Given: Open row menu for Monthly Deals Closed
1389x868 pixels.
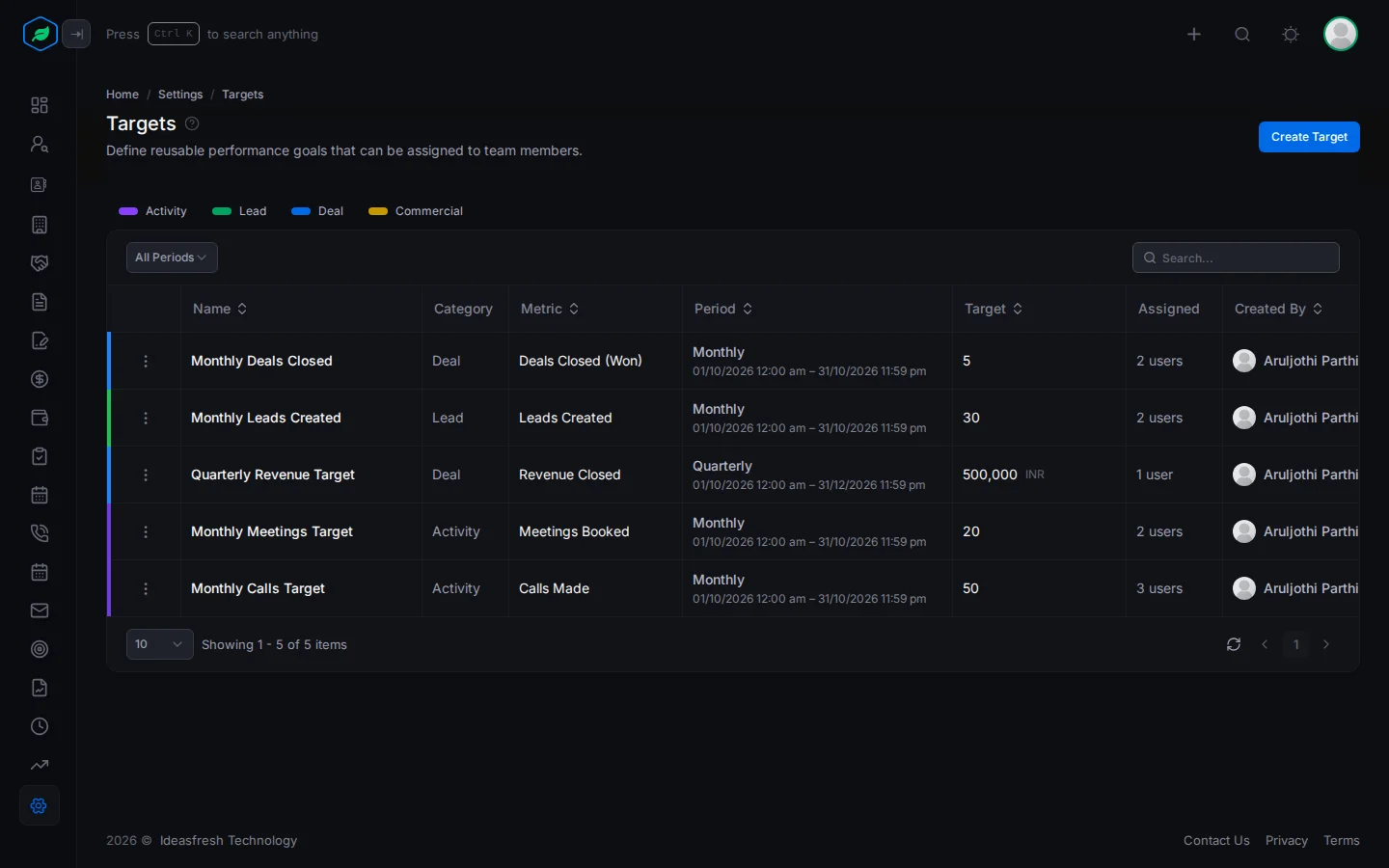Looking at the screenshot, I should [x=146, y=361].
